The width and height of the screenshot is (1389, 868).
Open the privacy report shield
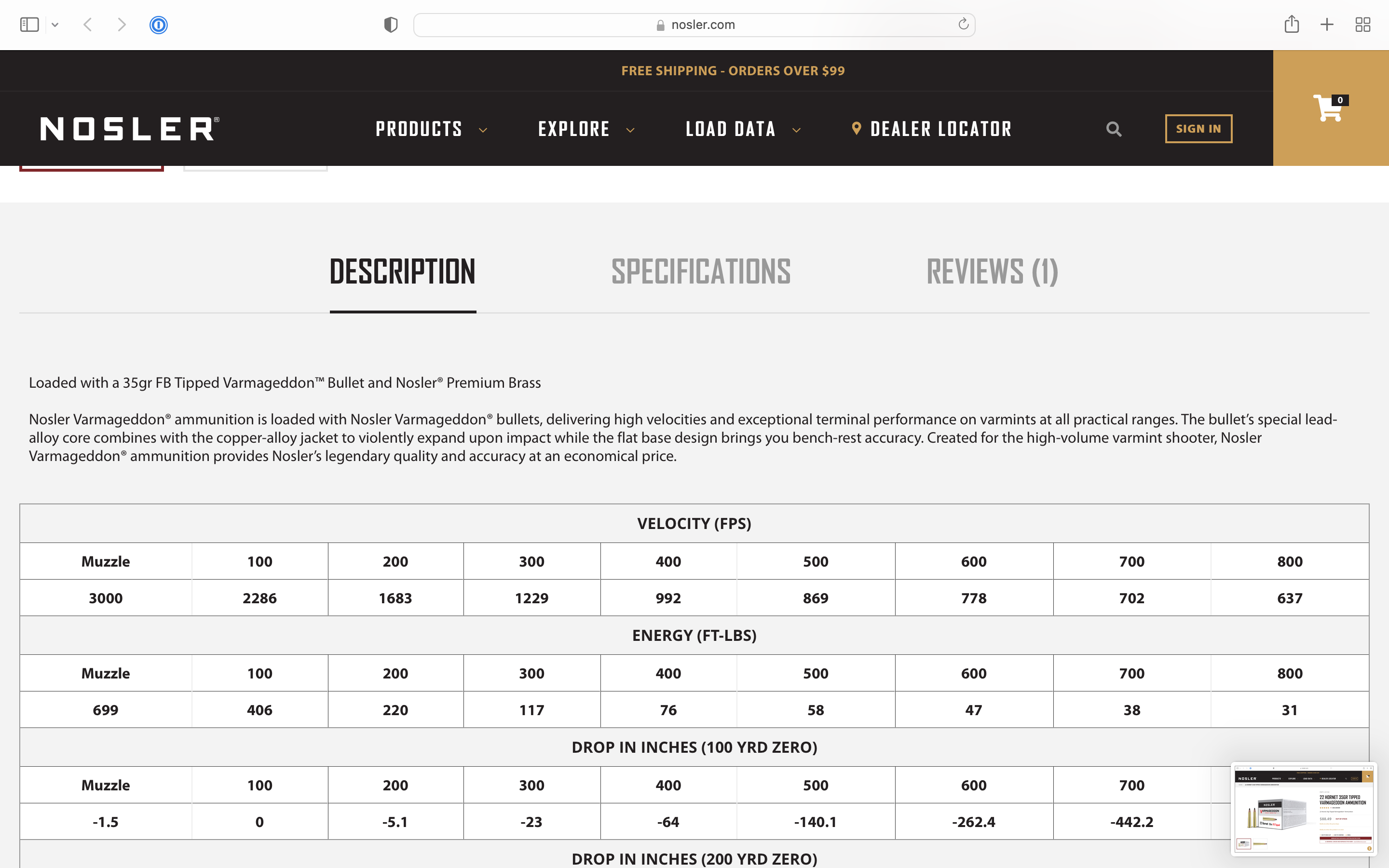[x=391, y=25]
